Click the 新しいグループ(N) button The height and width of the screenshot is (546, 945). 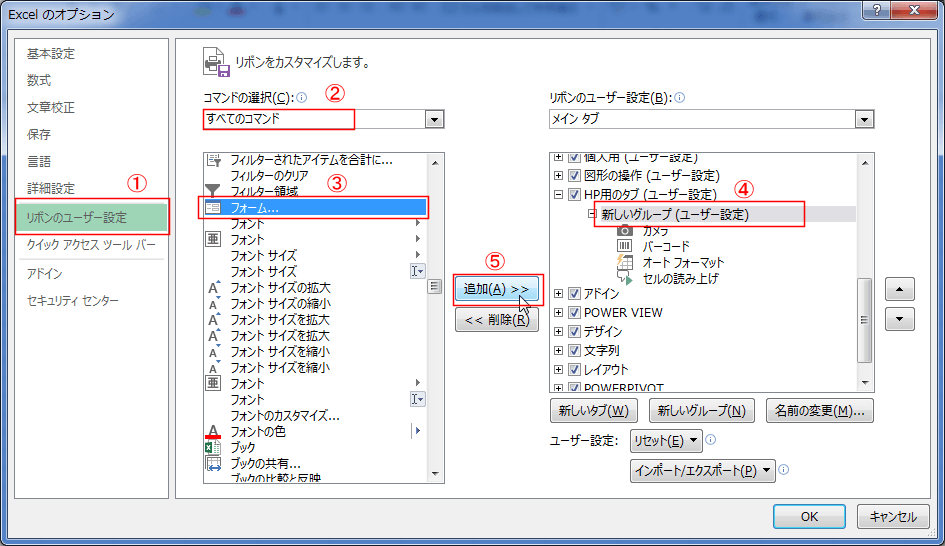click(x=702, y=411)
